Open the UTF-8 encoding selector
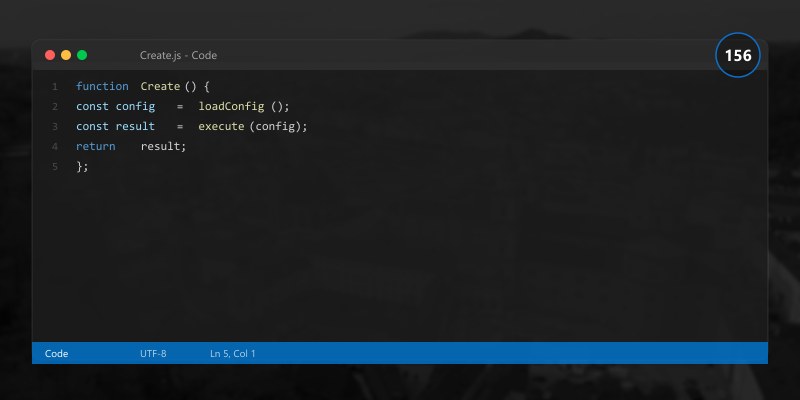Image resolution: width=800 pixels, height=400 pixels. coord(153,354)
